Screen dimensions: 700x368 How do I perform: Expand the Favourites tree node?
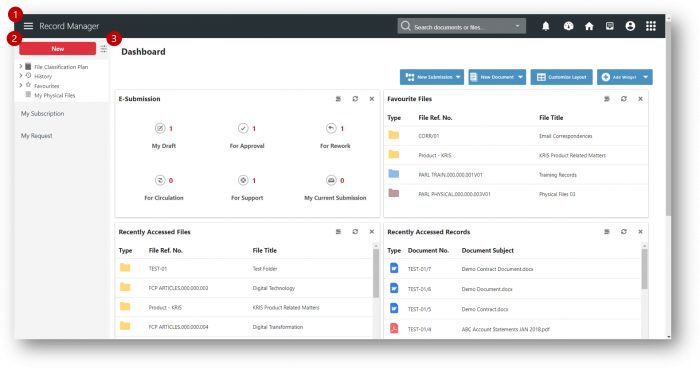(x=21, y=85)
